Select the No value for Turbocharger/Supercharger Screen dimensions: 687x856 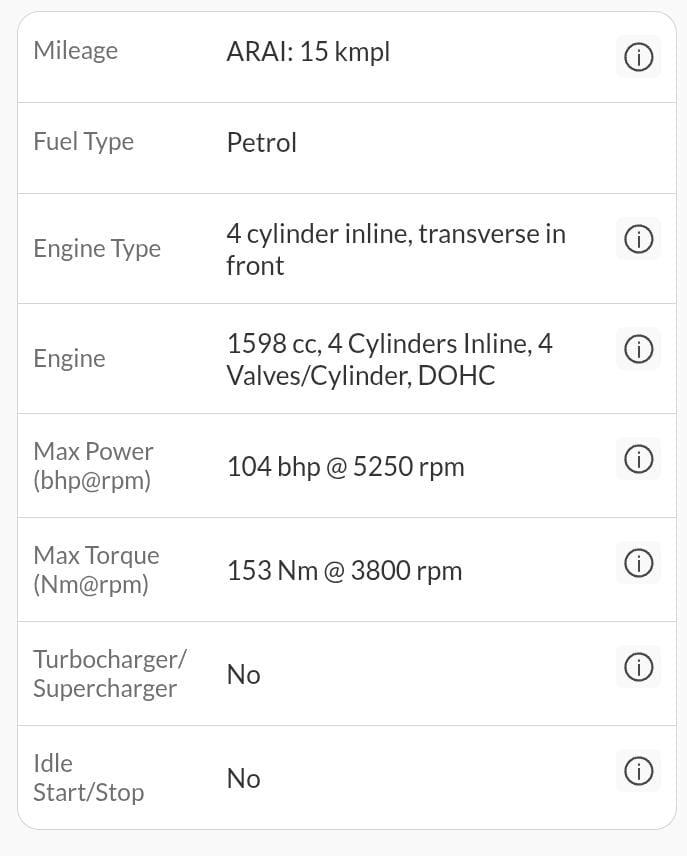pos(243,675)
